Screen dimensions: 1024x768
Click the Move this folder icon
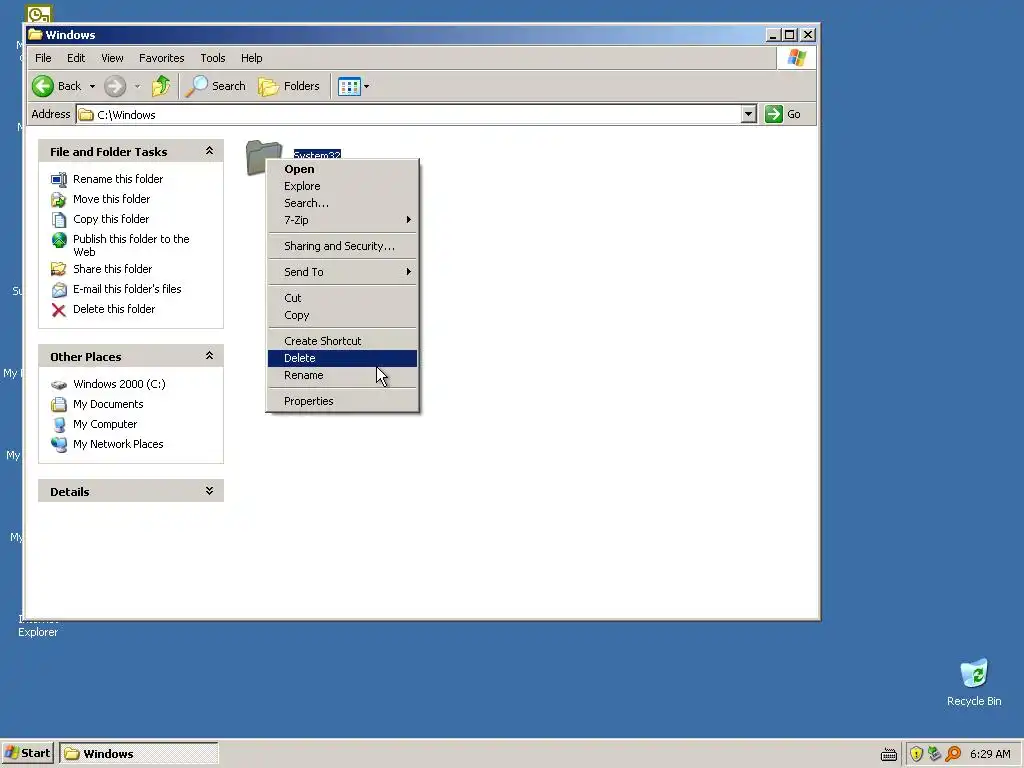(x=59, y=199)
